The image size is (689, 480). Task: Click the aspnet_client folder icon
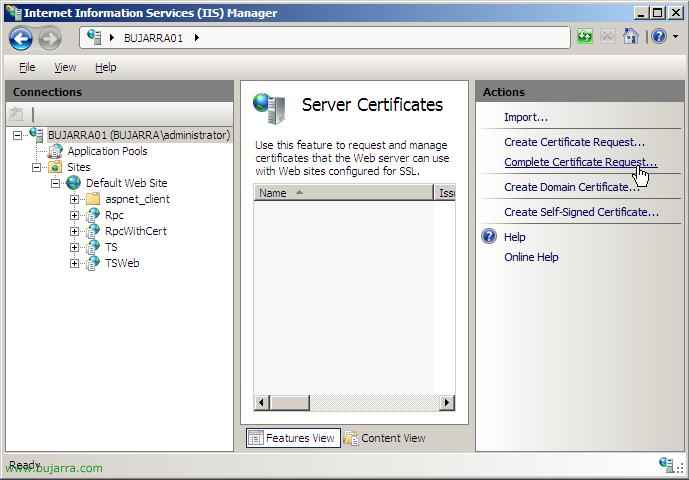pyautogui.click(x=93, y=199)
